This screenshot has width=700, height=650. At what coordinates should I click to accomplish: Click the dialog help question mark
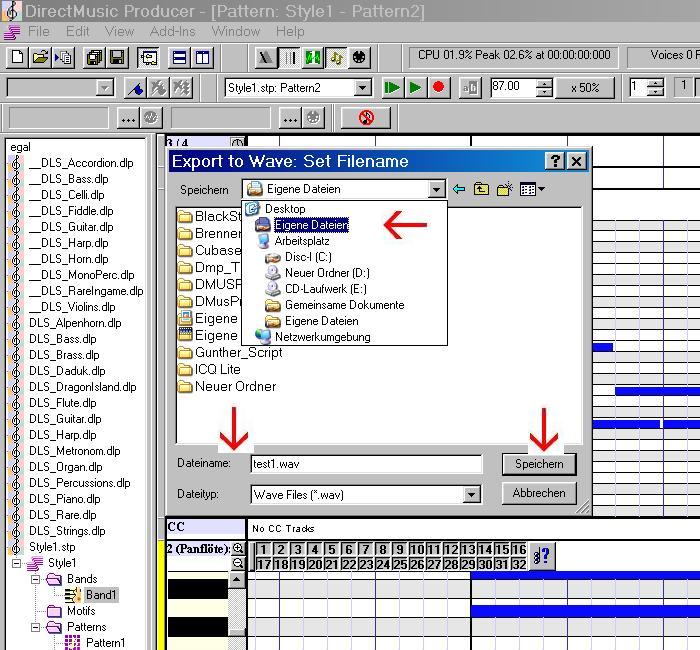tap(555, 161)
